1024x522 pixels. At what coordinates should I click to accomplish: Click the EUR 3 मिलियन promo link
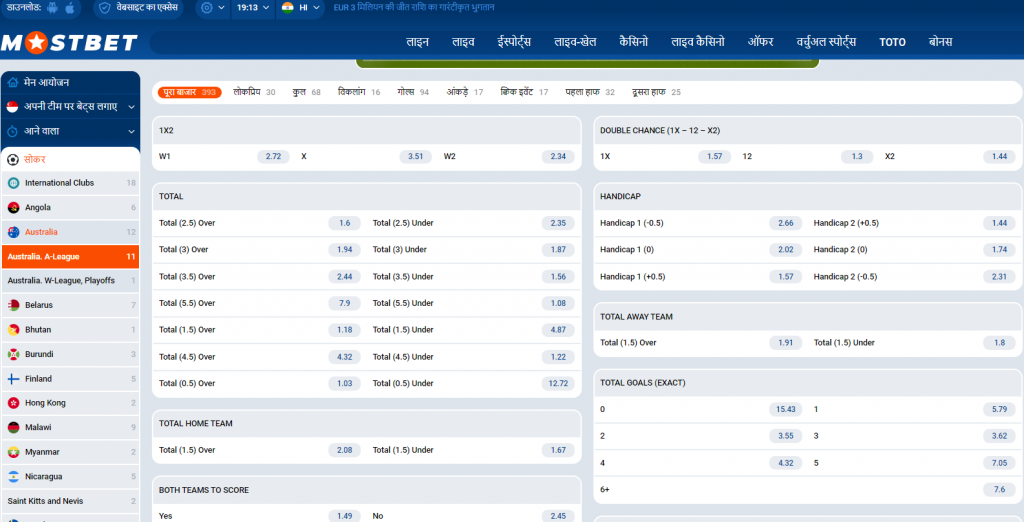(x=414, y=8)
